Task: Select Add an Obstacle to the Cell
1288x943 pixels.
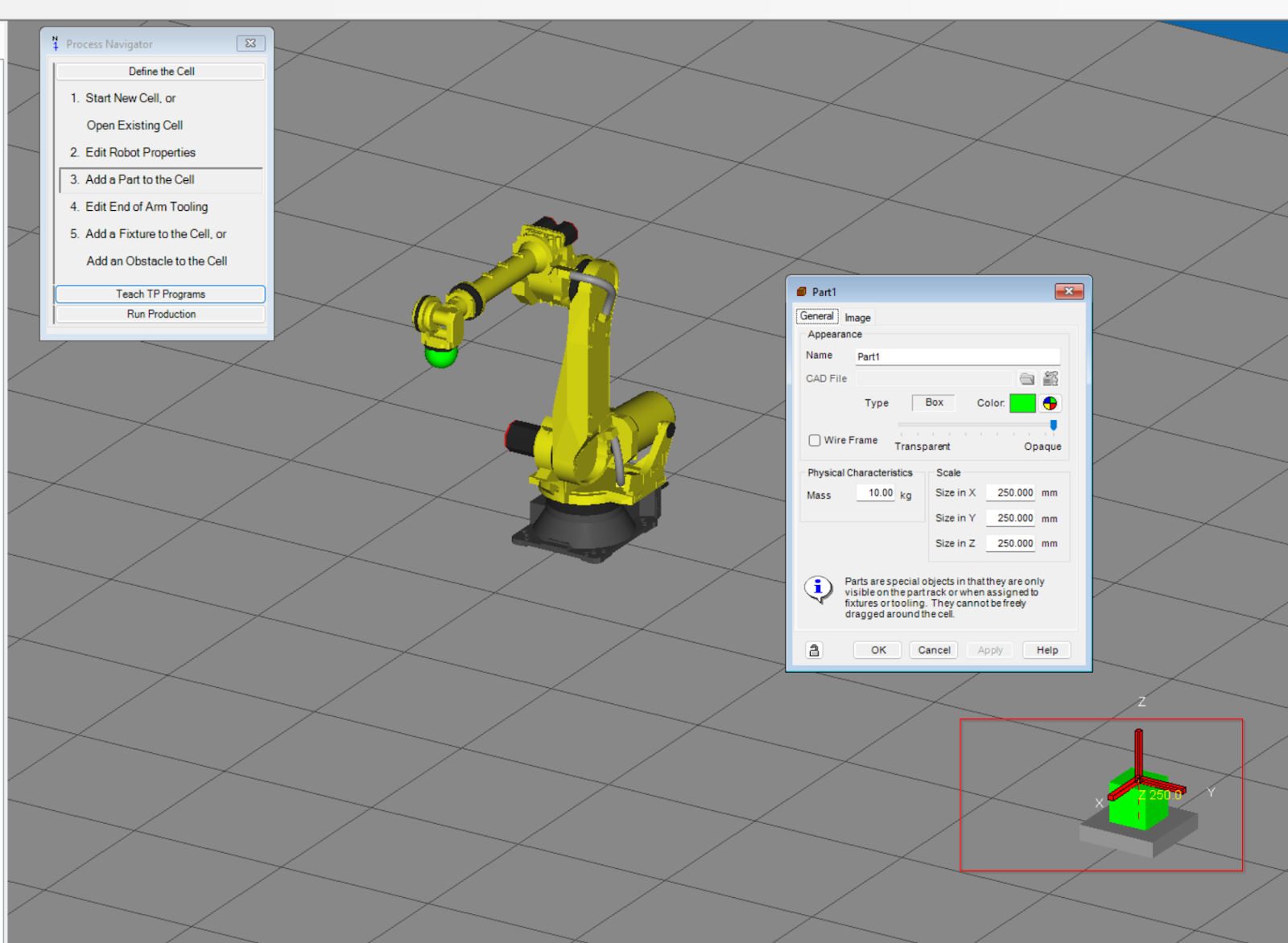Action: click(157, 261)
